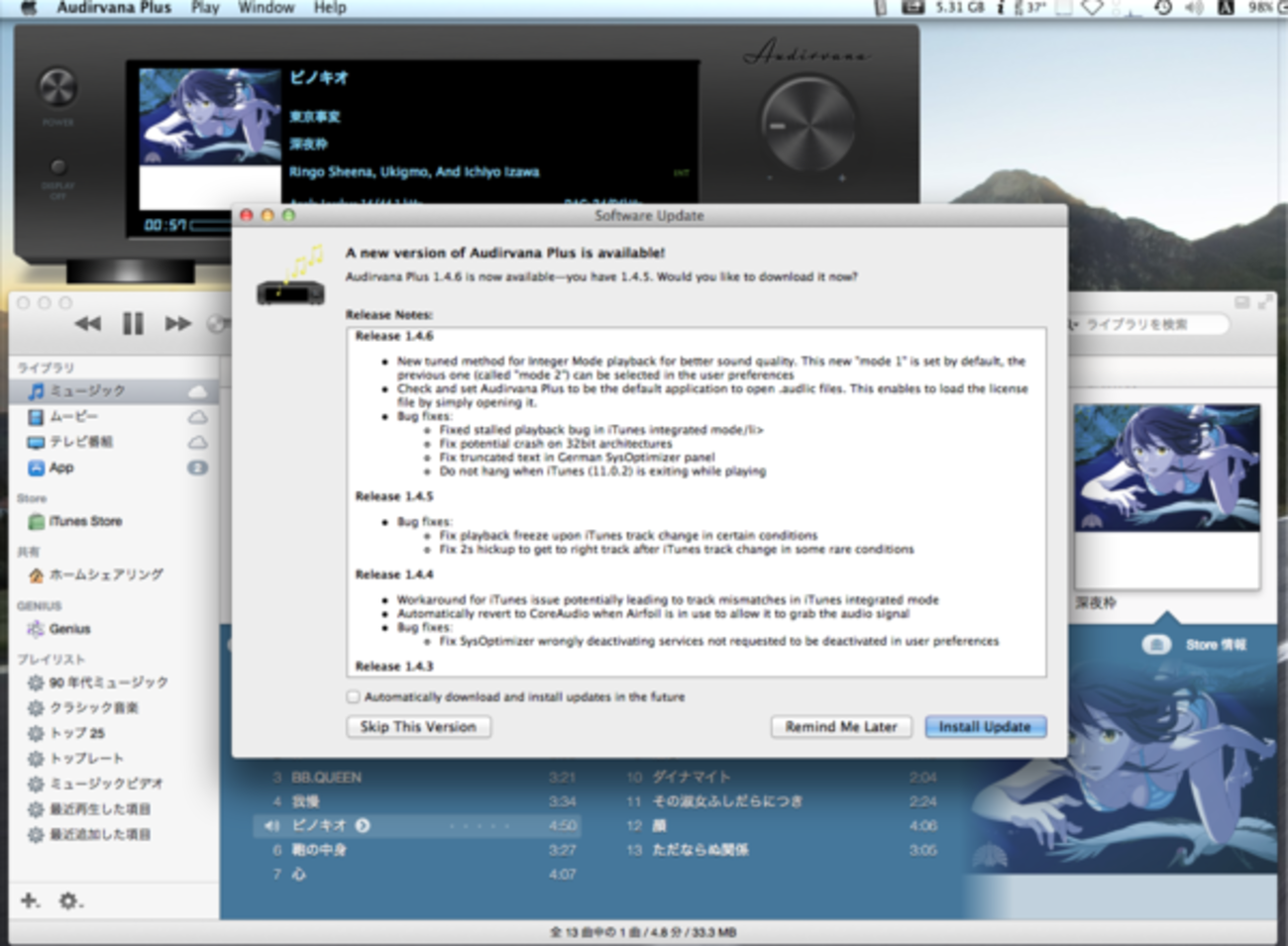1288x946 pixels.
Task: Open the Apple menu
Action: tap(30, 7)
